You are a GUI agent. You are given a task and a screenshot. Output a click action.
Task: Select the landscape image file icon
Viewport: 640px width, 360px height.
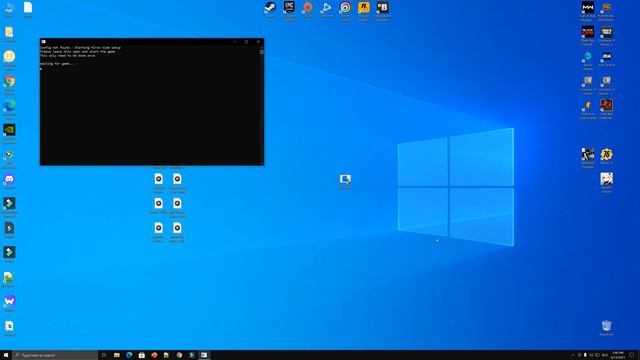[8, 277]
